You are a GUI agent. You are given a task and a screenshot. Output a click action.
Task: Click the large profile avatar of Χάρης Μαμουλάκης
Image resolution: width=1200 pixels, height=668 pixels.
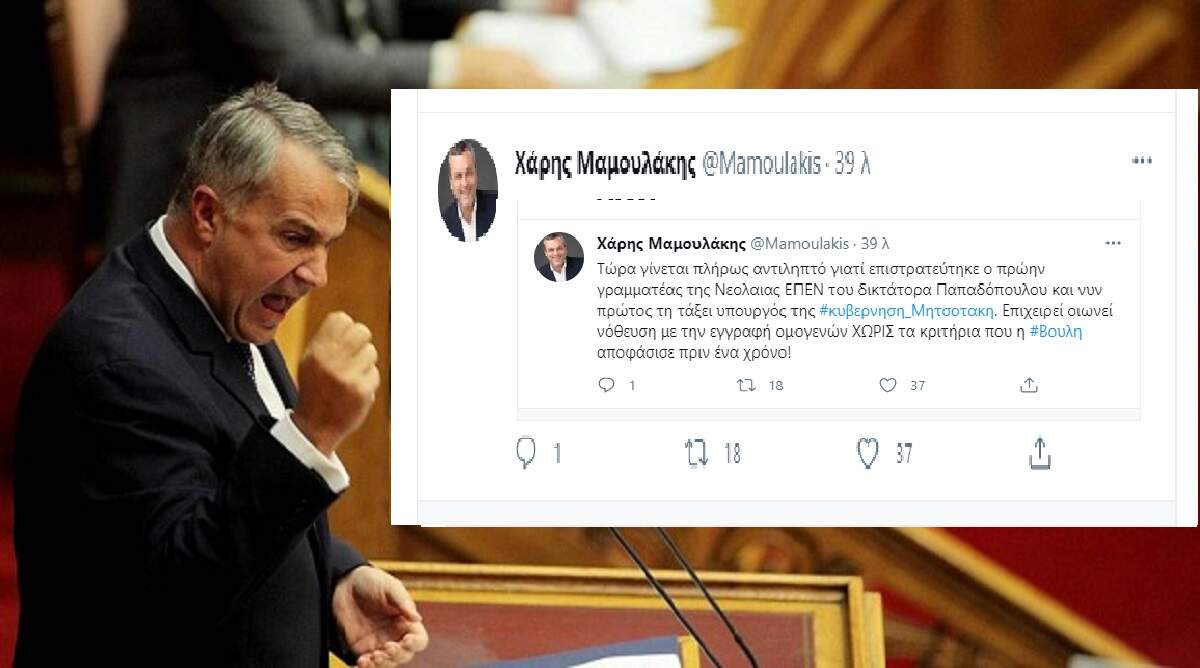(x=468, y=190)
